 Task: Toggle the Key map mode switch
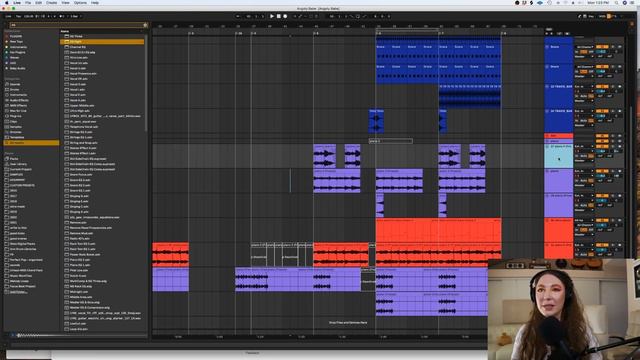(591, 16)
